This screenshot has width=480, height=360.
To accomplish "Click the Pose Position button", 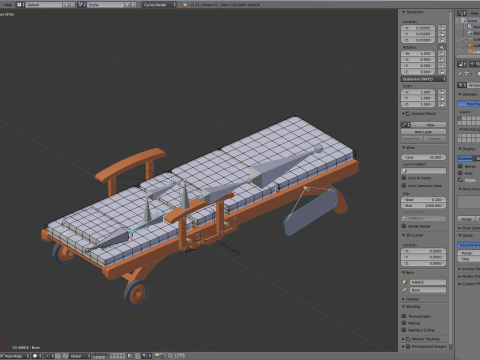I will (469, 104).
